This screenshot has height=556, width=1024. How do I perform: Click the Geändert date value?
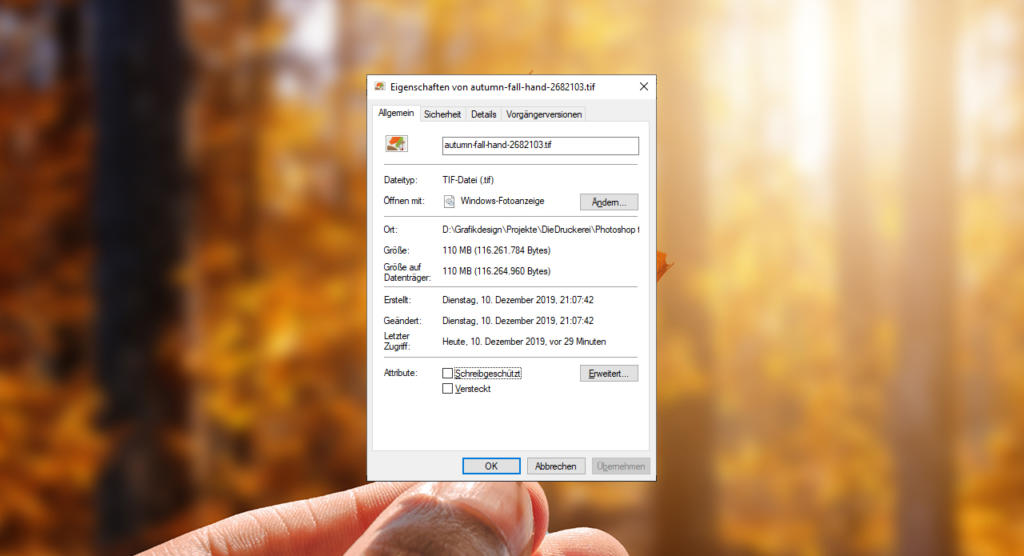click(x=518, y=321)
